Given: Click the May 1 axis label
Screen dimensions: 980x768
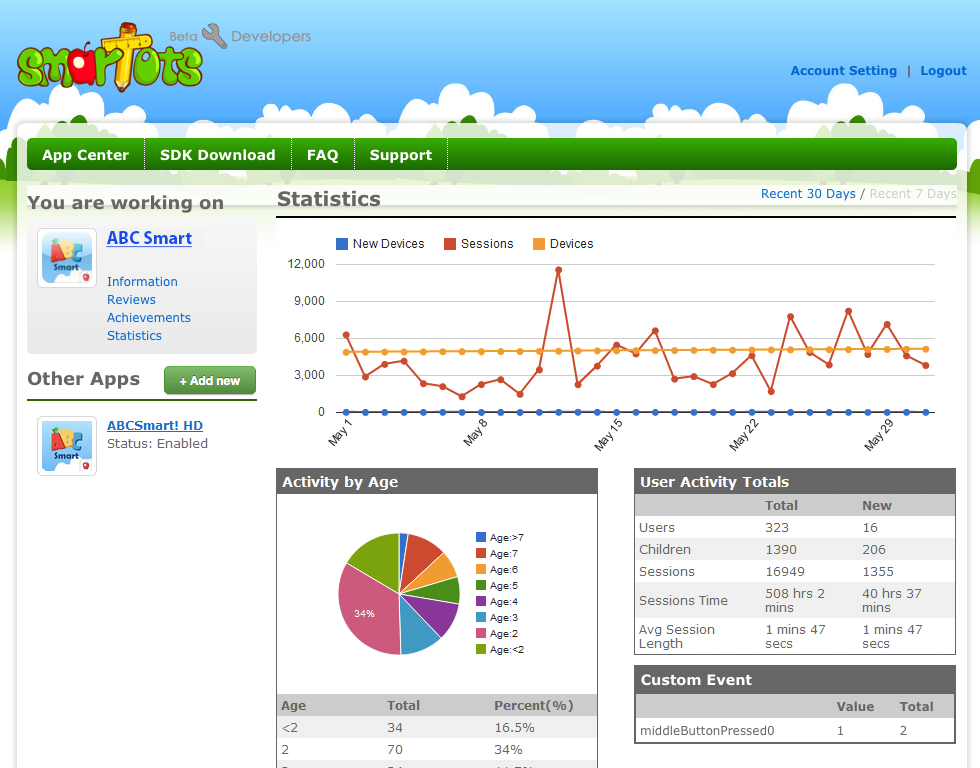Looking at the screenshot, I should 340,432.
